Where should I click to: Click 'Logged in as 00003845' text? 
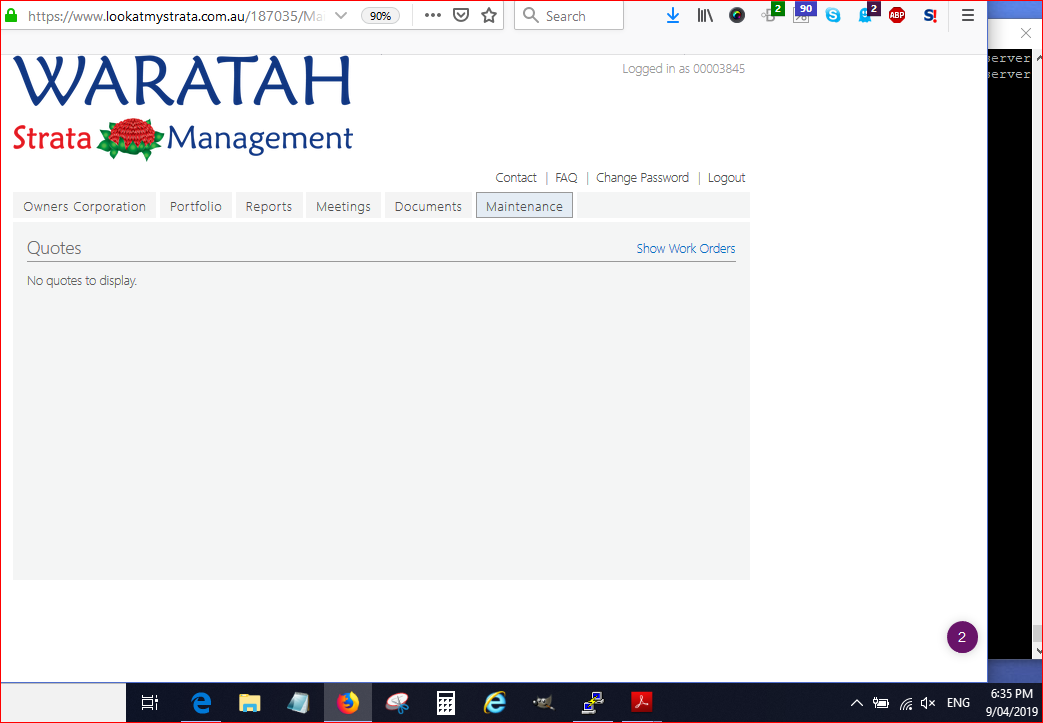tap(683, 69)
